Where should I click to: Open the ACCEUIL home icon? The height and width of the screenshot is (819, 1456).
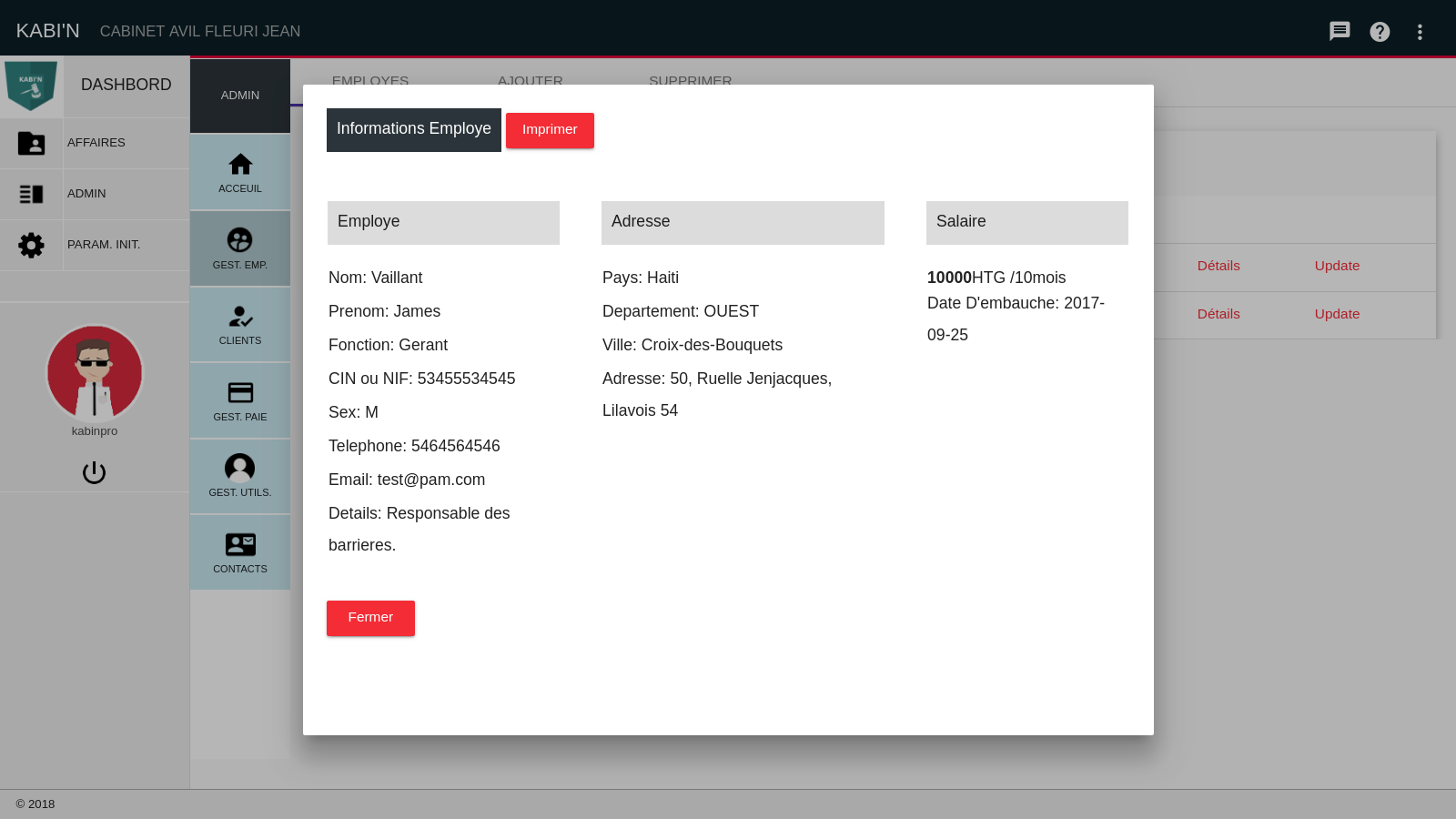tap(240, 165)
